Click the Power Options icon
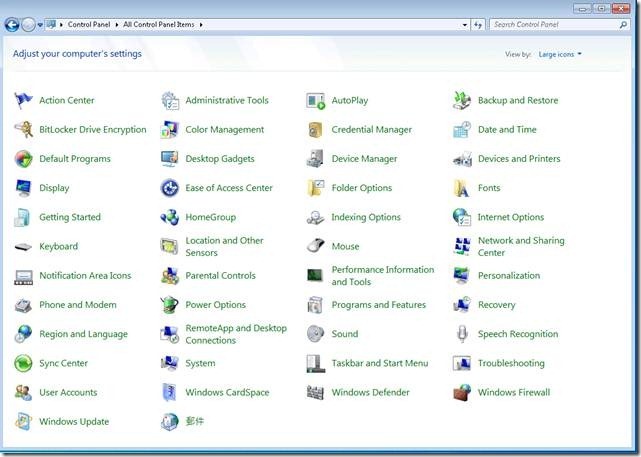Screen dimensions: 641x457 [x=170, y=305]
